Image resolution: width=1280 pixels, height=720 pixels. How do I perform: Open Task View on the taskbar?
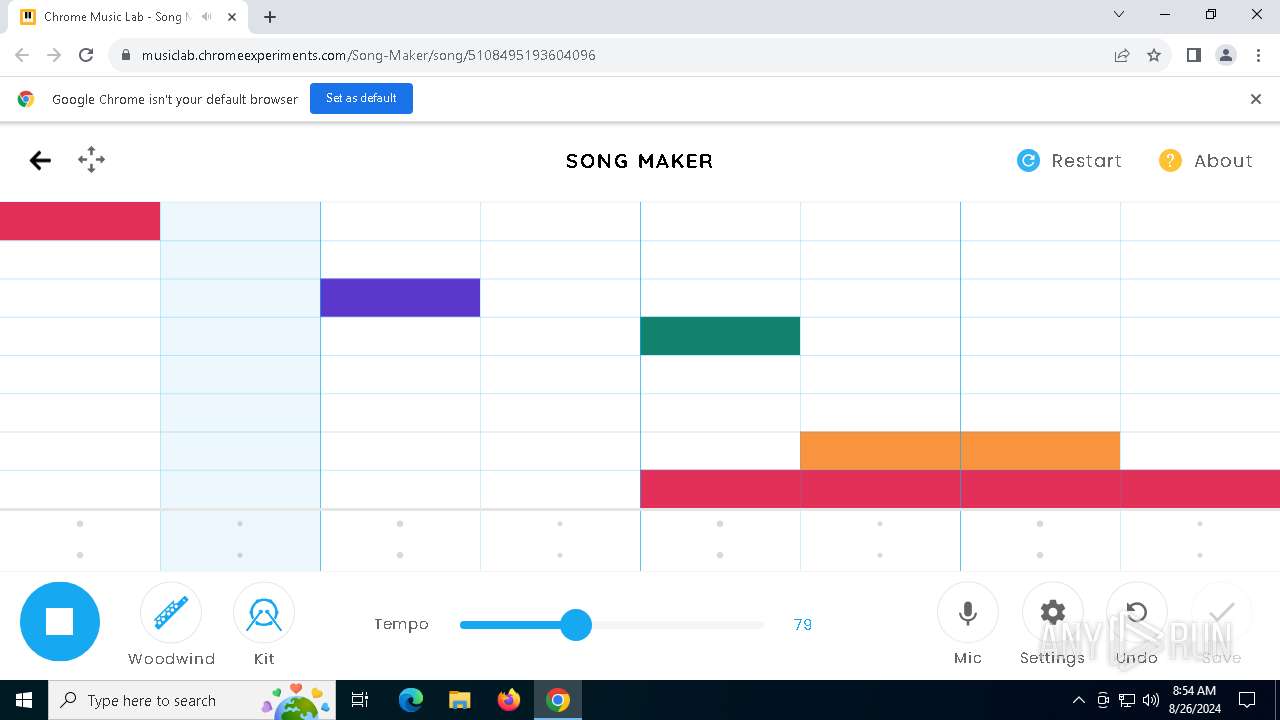(x=361, y=700)
